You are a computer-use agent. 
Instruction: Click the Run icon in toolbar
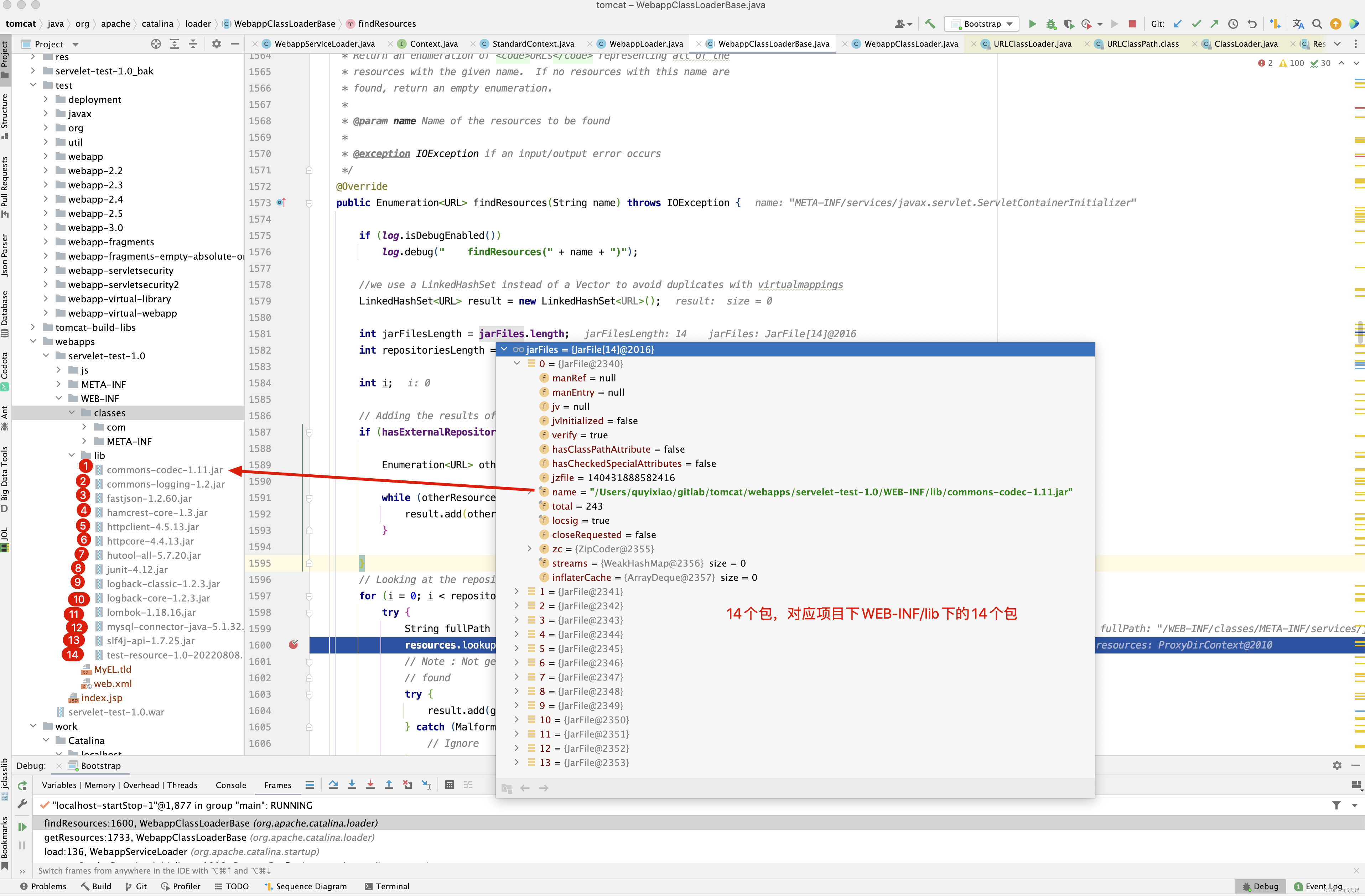[1031, 24]
